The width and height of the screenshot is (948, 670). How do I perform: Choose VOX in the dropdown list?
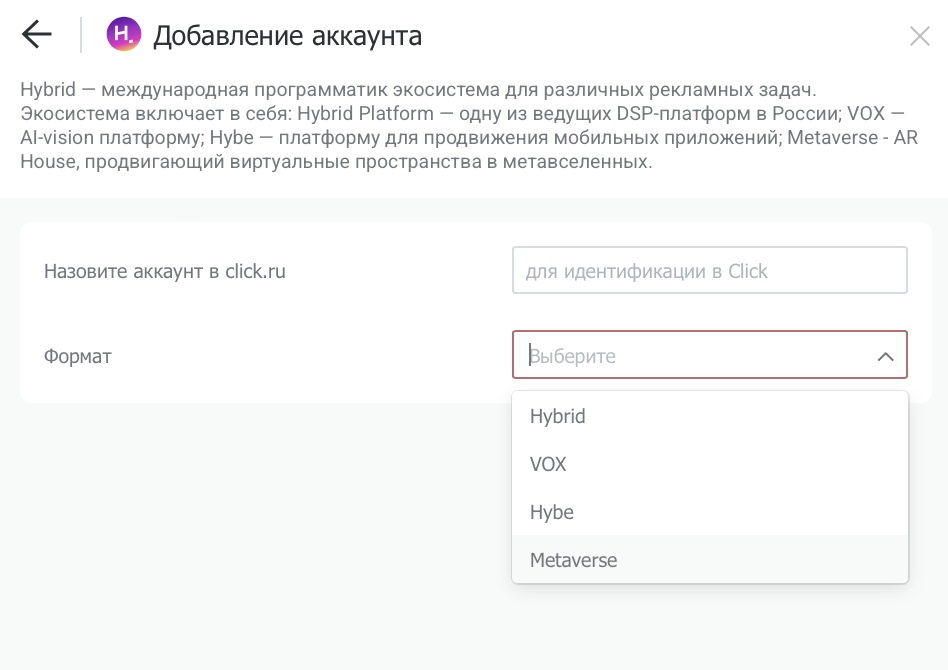pos(710,464)
